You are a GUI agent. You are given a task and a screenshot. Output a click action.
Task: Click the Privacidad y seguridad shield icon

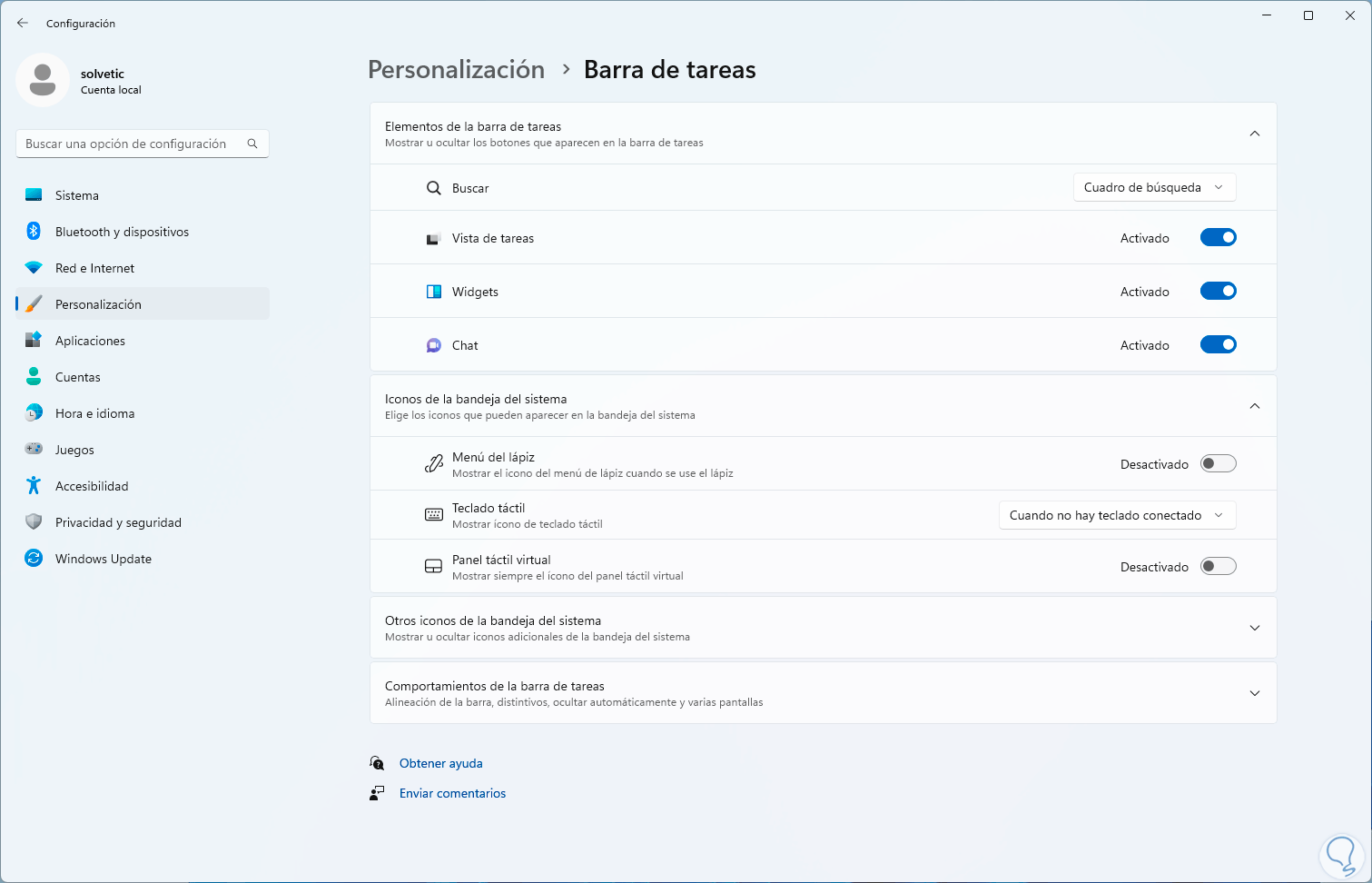34,522
